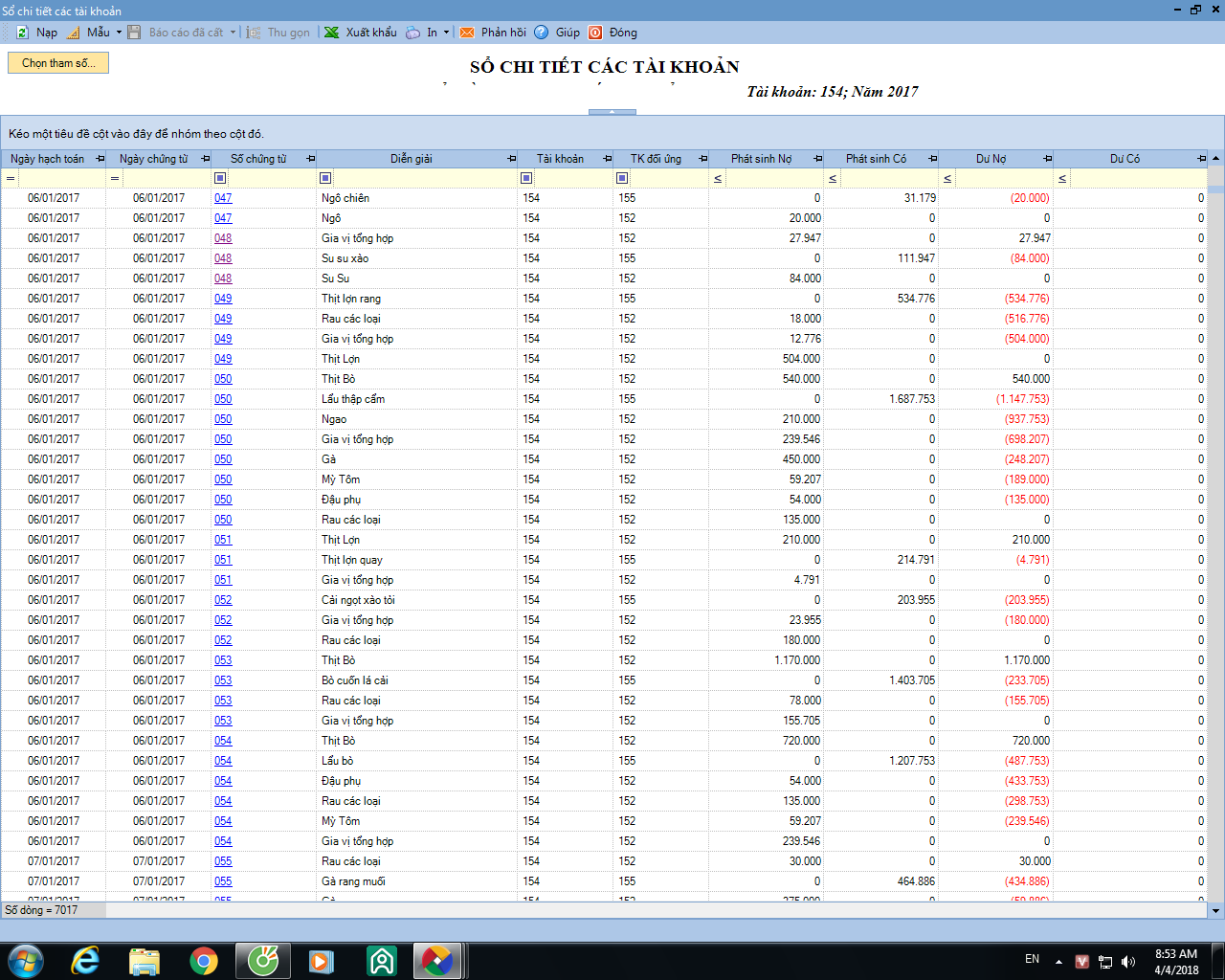The width and height of the screenshot is (1225, 980).
Task: Click the network tray icon
Action: (1105, 962)
